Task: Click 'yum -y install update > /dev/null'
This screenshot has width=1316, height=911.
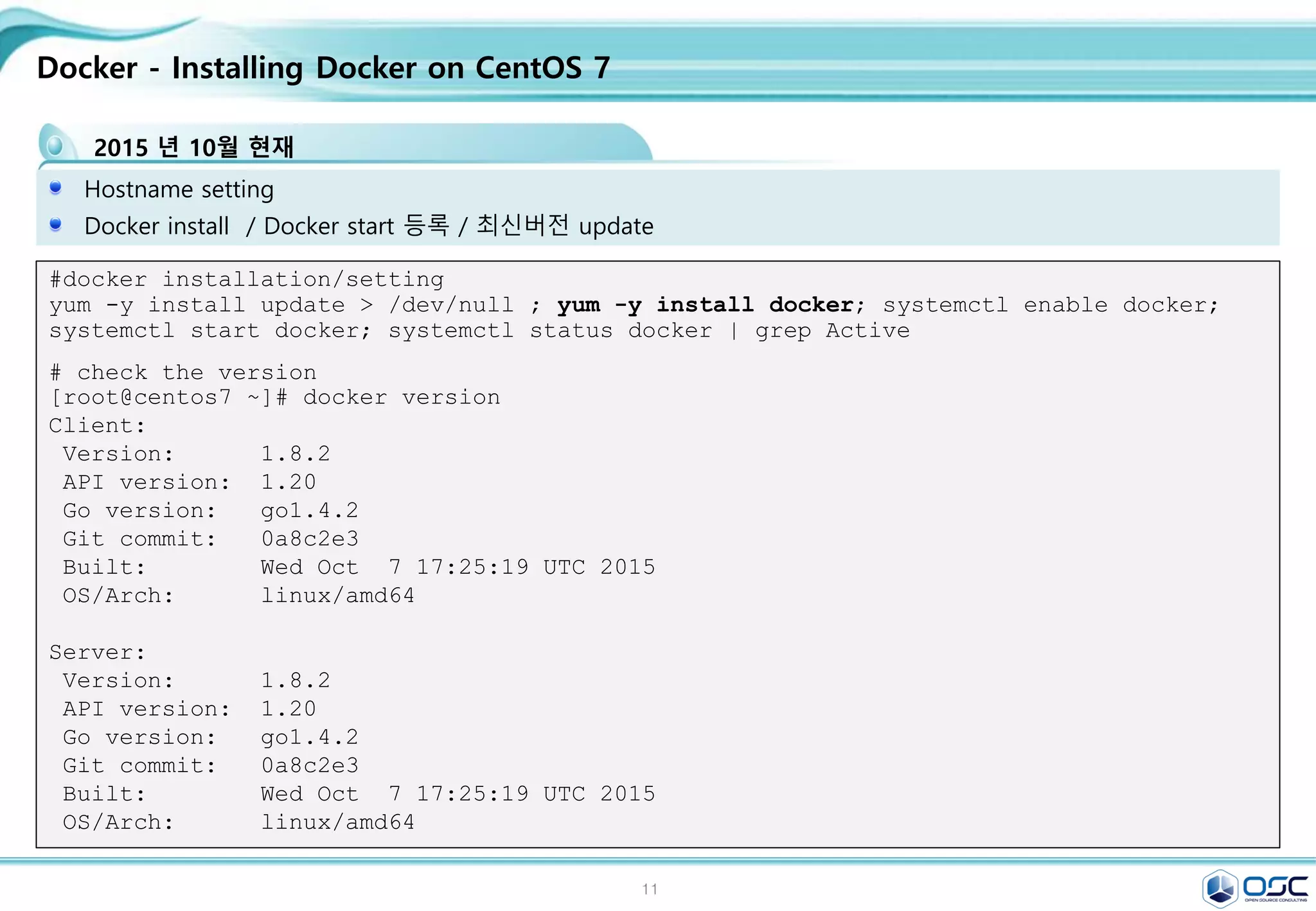Action: click(x=281, y=305)
